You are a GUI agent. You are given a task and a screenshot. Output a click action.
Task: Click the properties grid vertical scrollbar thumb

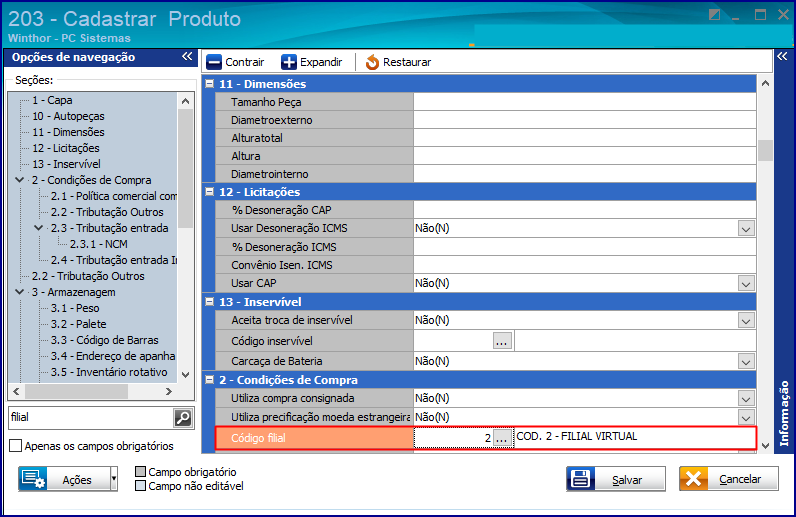(766, 150)
